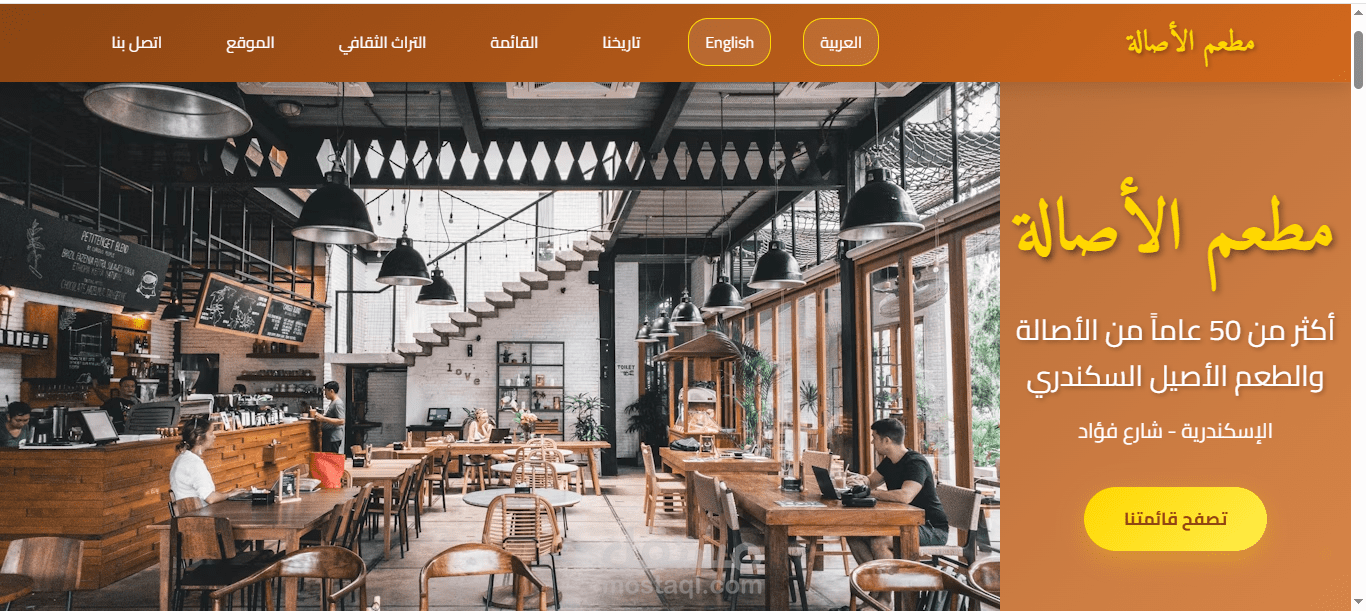Click the الإسكندرية - شارع فؤاد address text
Image resolution: width=1366 pixels, height=611 pixels.
click(1175, 431)
